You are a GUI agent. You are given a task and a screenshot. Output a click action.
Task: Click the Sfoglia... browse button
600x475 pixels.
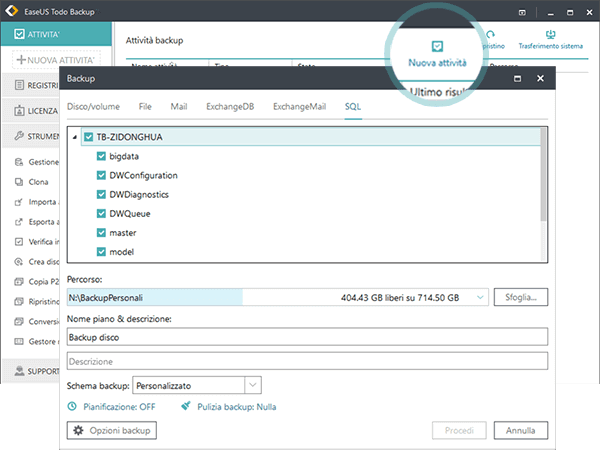pos(521,297)
